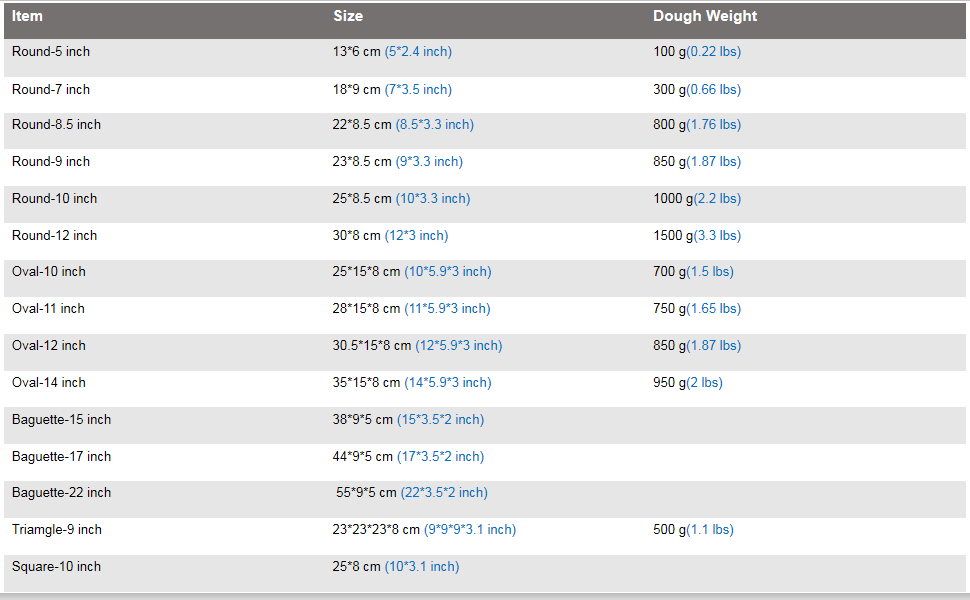Click the 30.5*15*8 cm size value
970x600 pixels.
372,346
